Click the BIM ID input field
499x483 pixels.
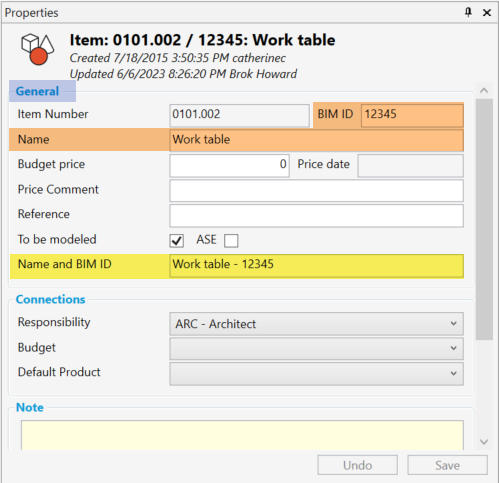coord(412,114)
